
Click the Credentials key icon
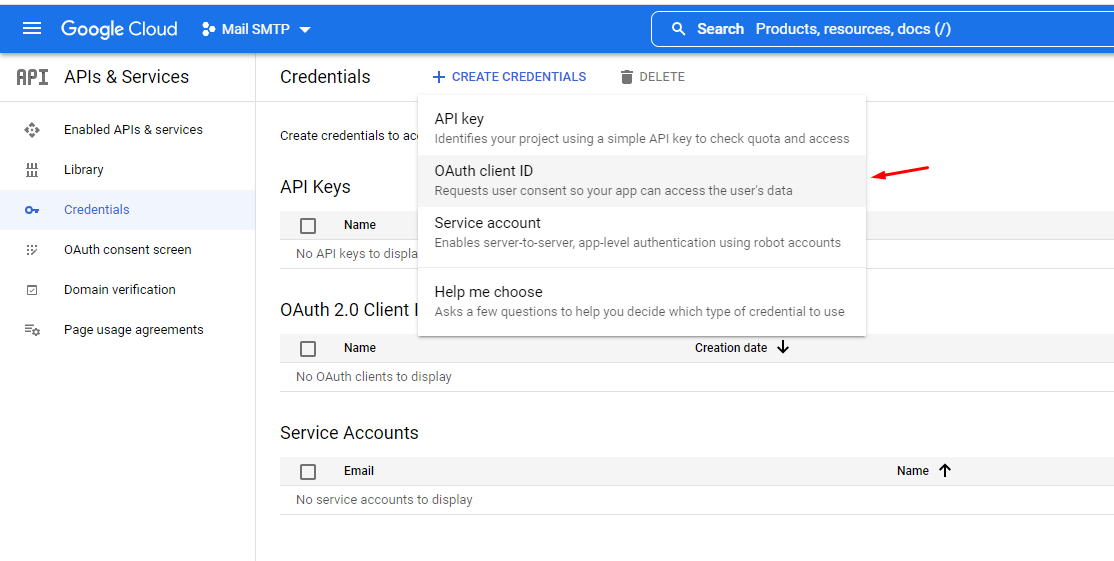(x=32, y=209)
